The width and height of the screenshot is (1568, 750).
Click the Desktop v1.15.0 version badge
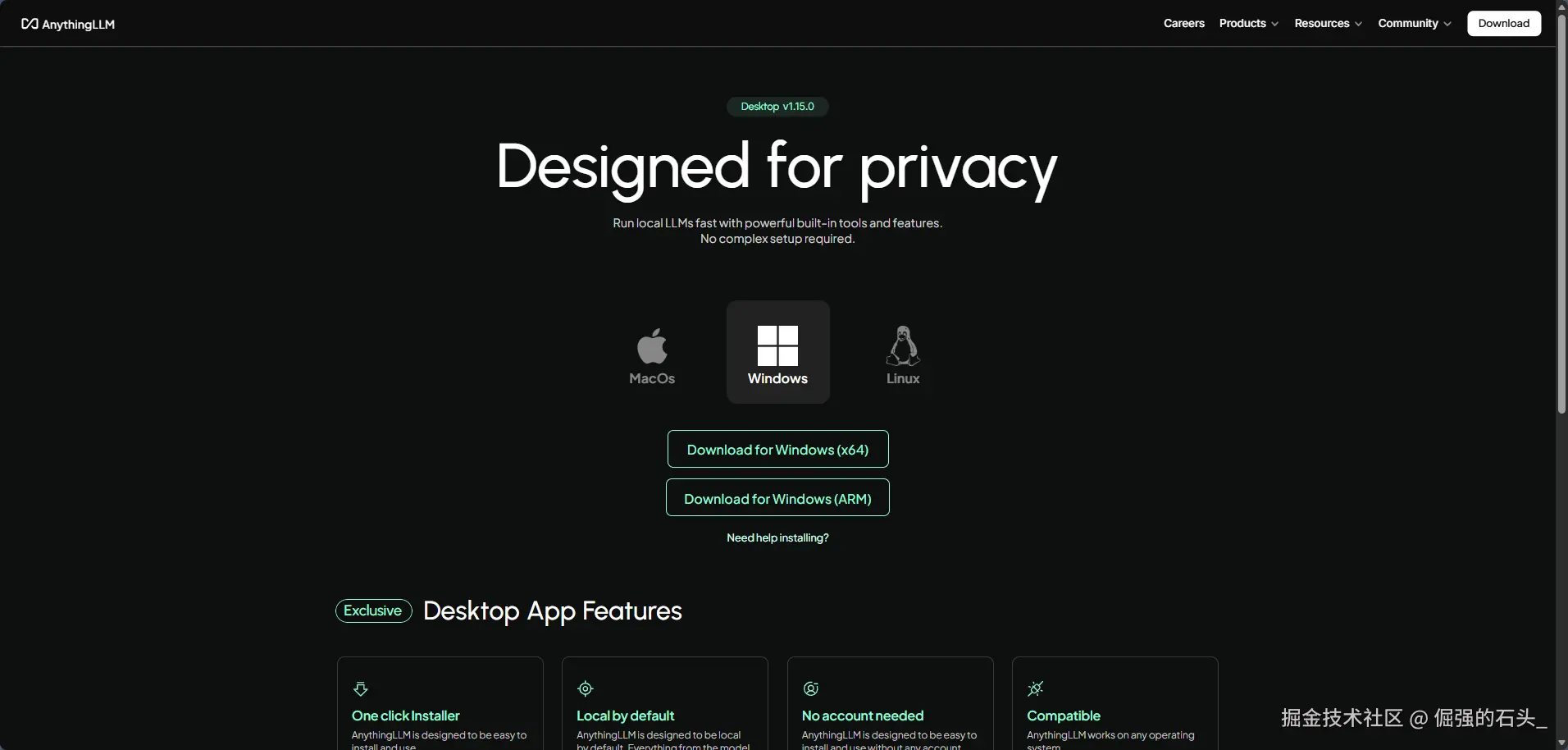click(777, 107)
